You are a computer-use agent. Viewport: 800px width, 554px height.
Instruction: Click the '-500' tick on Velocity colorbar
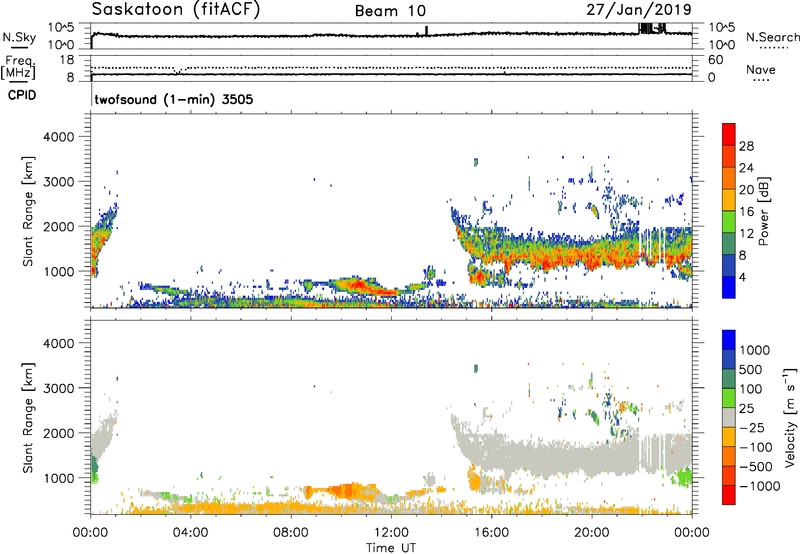[x=756, y=466]
